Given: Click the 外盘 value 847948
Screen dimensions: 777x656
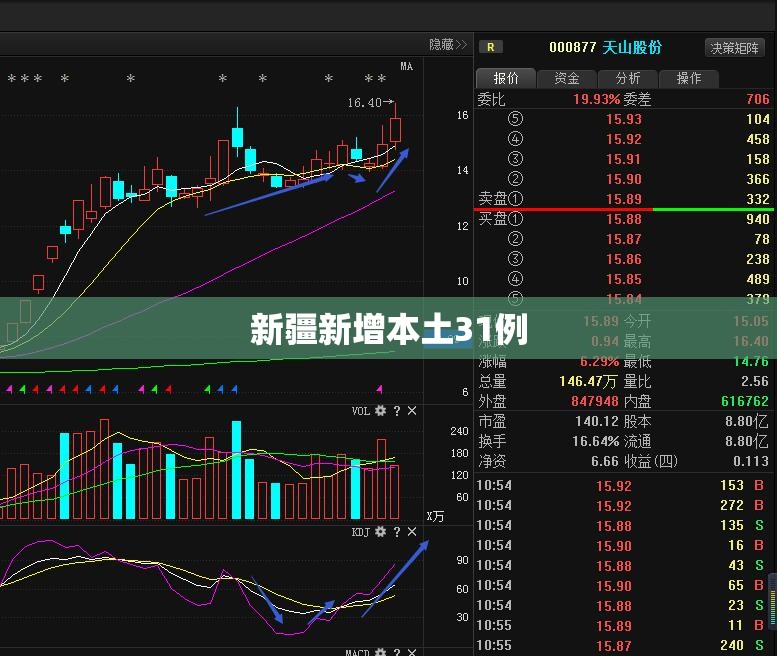Looking at the screenshot, I should (x=595, y=401).
